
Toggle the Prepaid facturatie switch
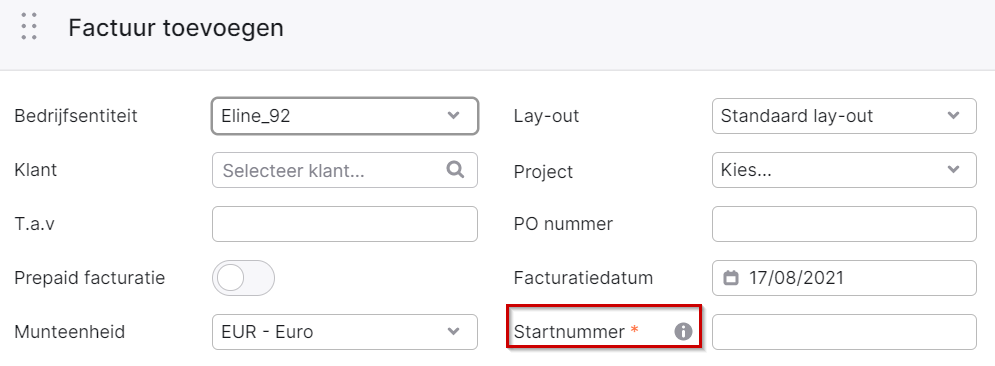point(244,278)
